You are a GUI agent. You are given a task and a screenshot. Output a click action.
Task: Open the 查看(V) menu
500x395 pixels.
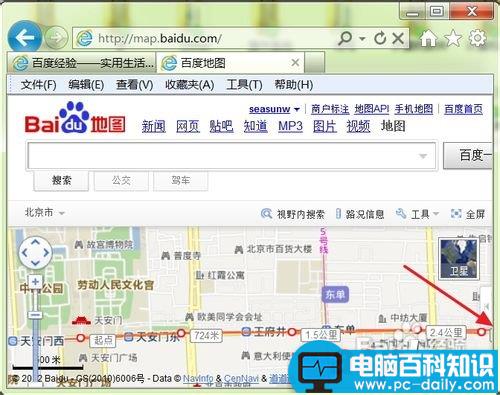(x=134, y=85)
